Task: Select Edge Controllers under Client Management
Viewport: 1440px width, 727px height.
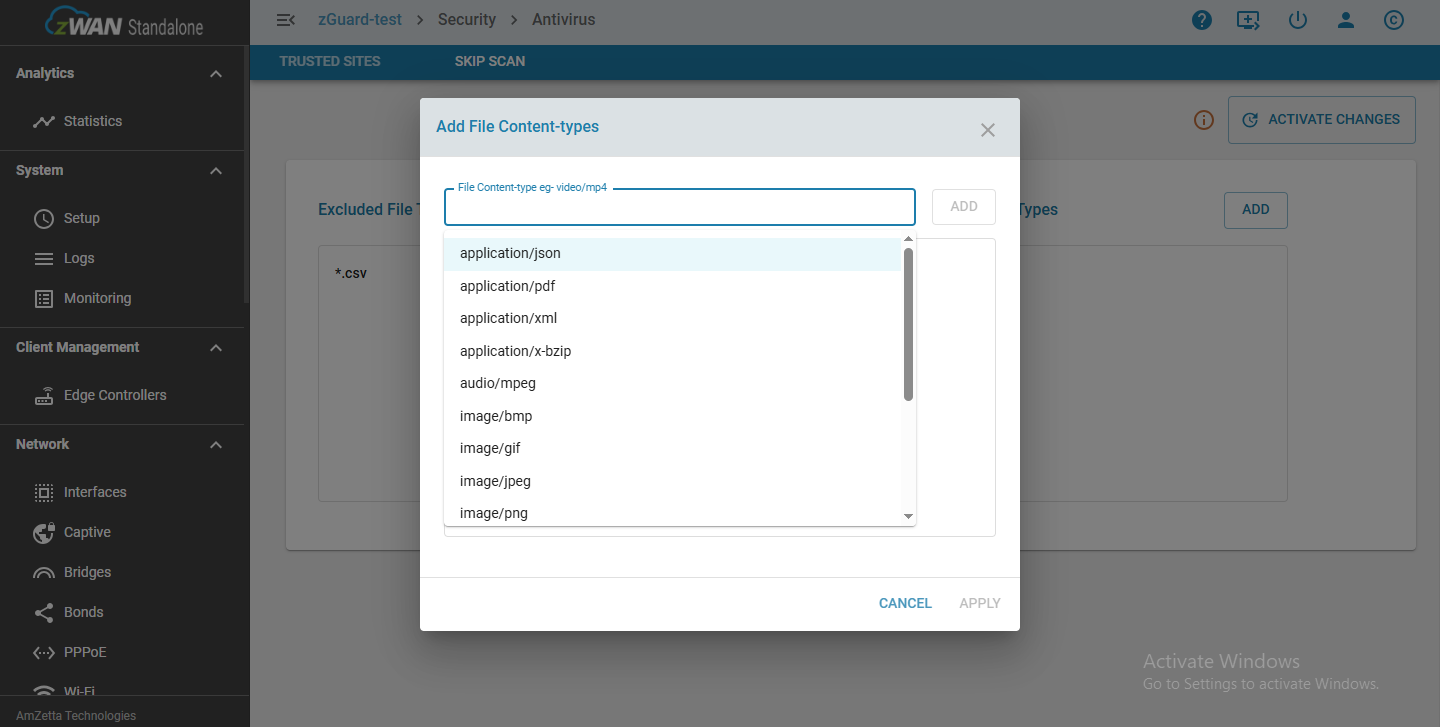Action: (x=115, y=395)
